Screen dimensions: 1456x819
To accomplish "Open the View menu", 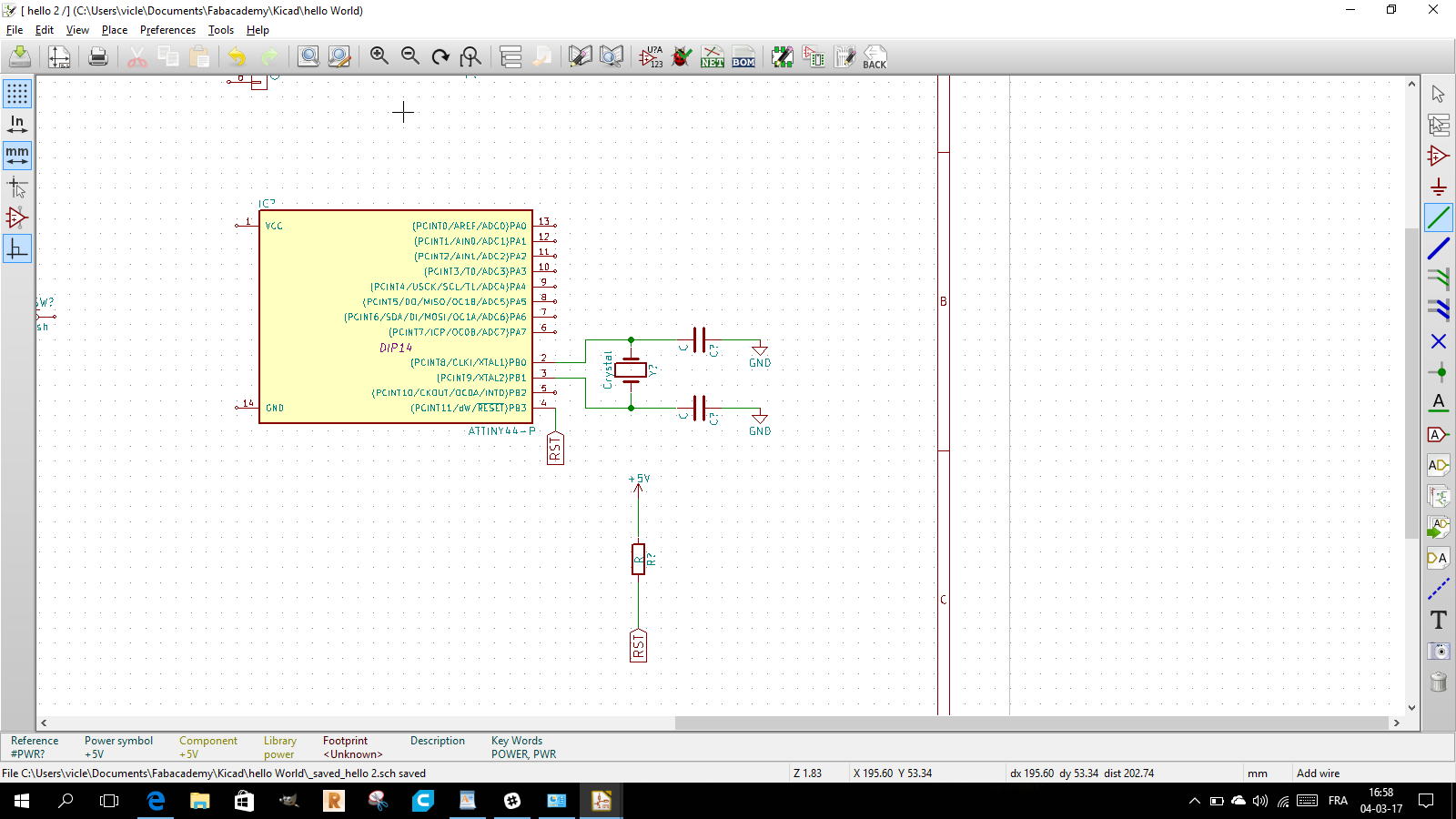I will [77, 30].
